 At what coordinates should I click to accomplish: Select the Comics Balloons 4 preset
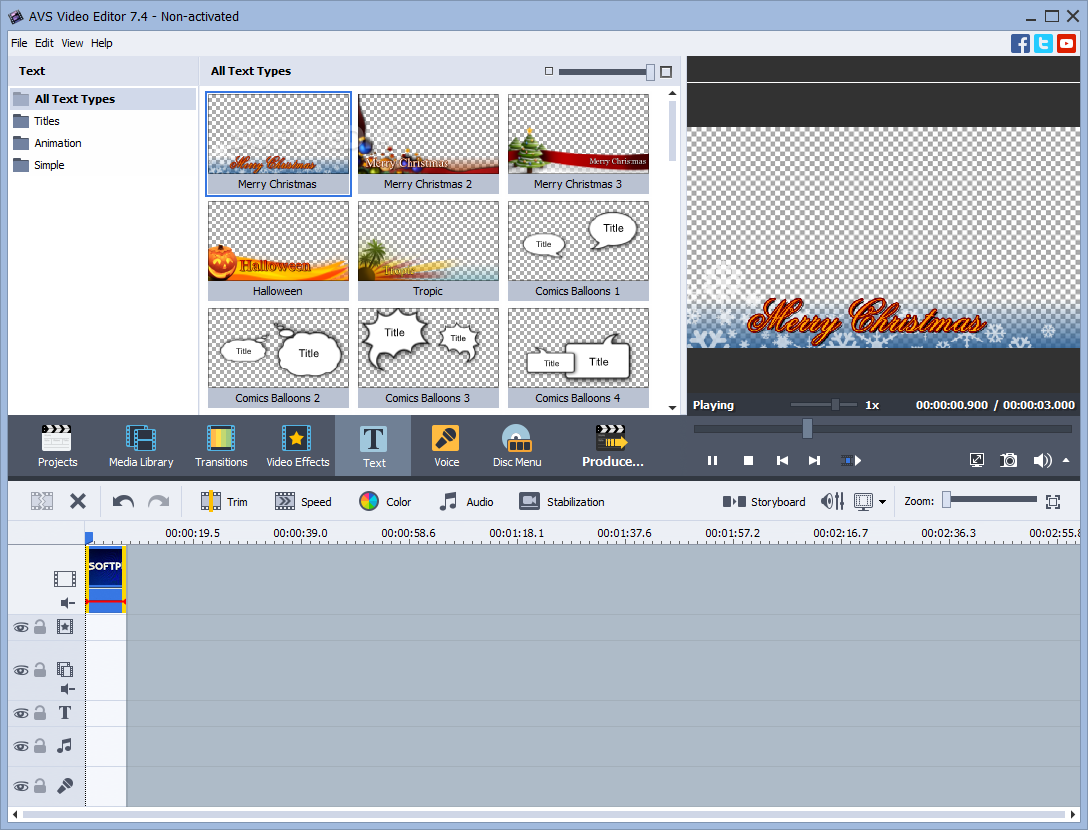[x=578, y=357]
